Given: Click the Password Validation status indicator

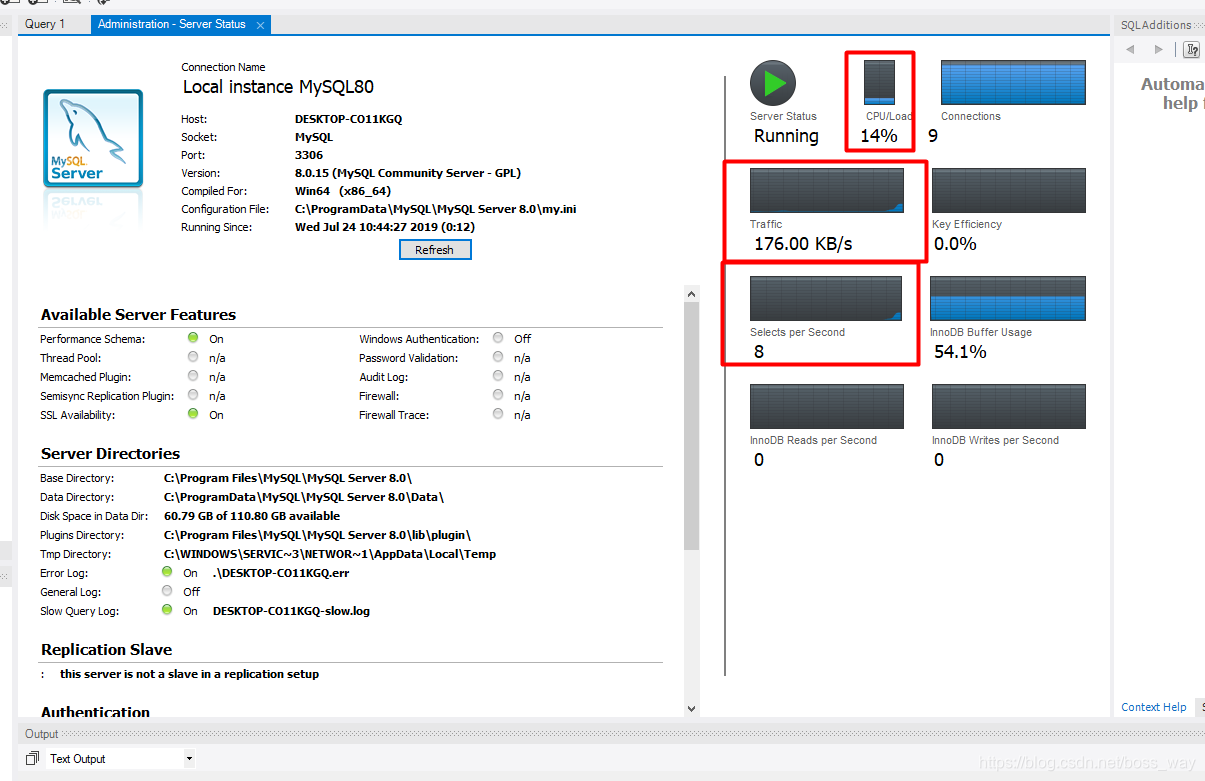Looking at the screenshot, I should [498, 358].
